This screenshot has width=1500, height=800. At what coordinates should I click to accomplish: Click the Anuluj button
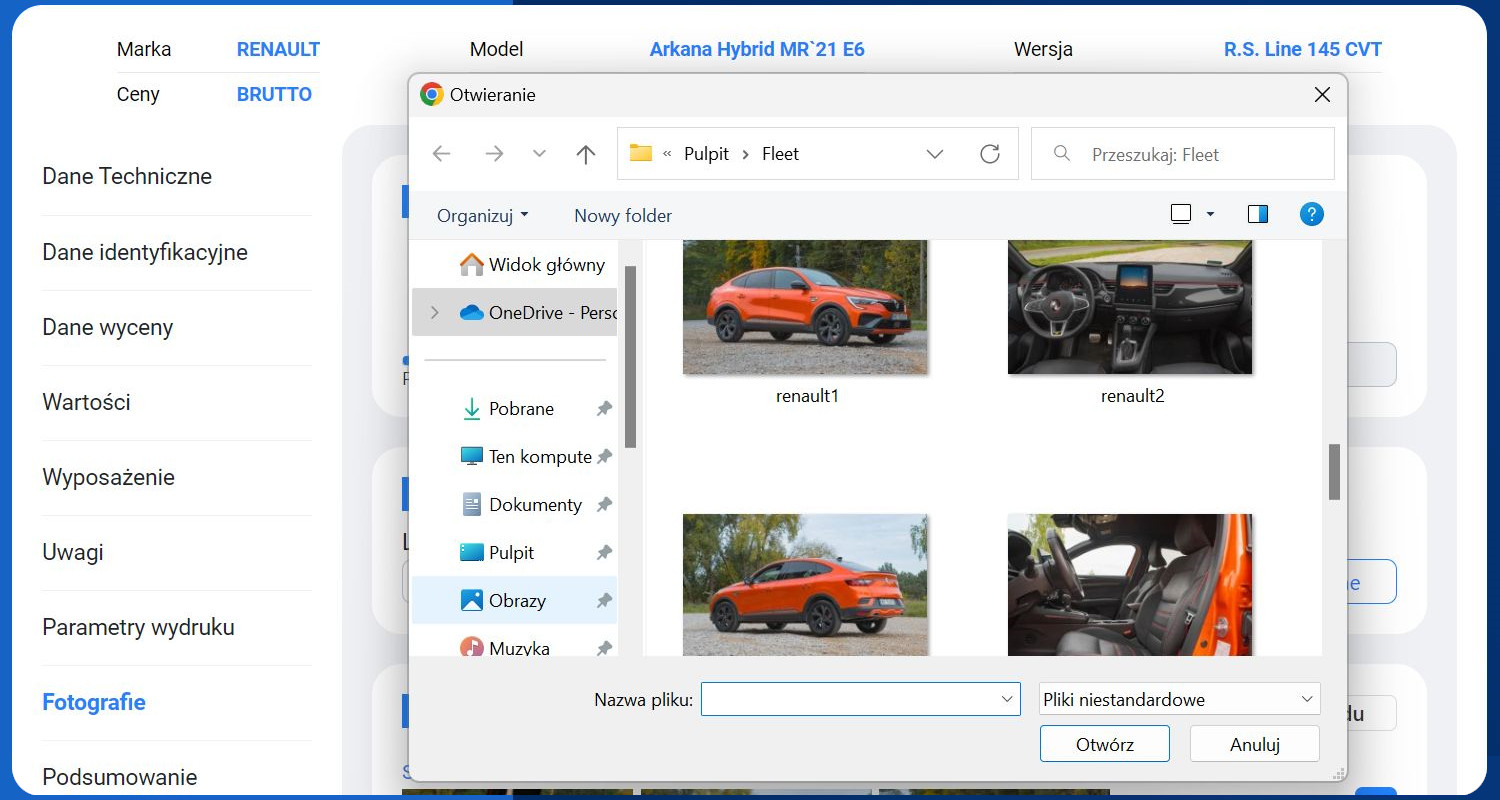(1254, 744)
